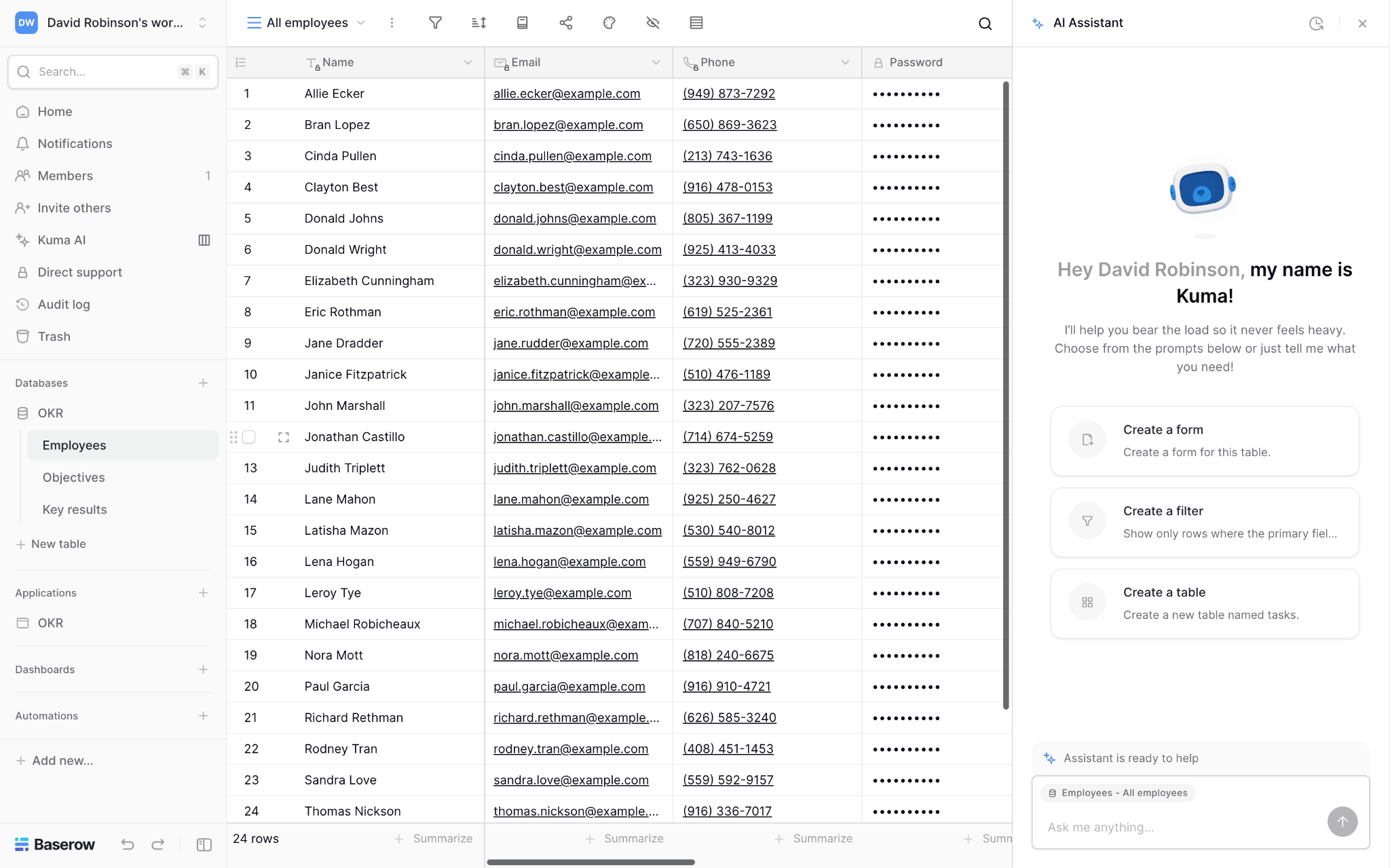Screen dimensions: 1390x868
Task: Click the Create a table prompt
Action: (1205, 603)
